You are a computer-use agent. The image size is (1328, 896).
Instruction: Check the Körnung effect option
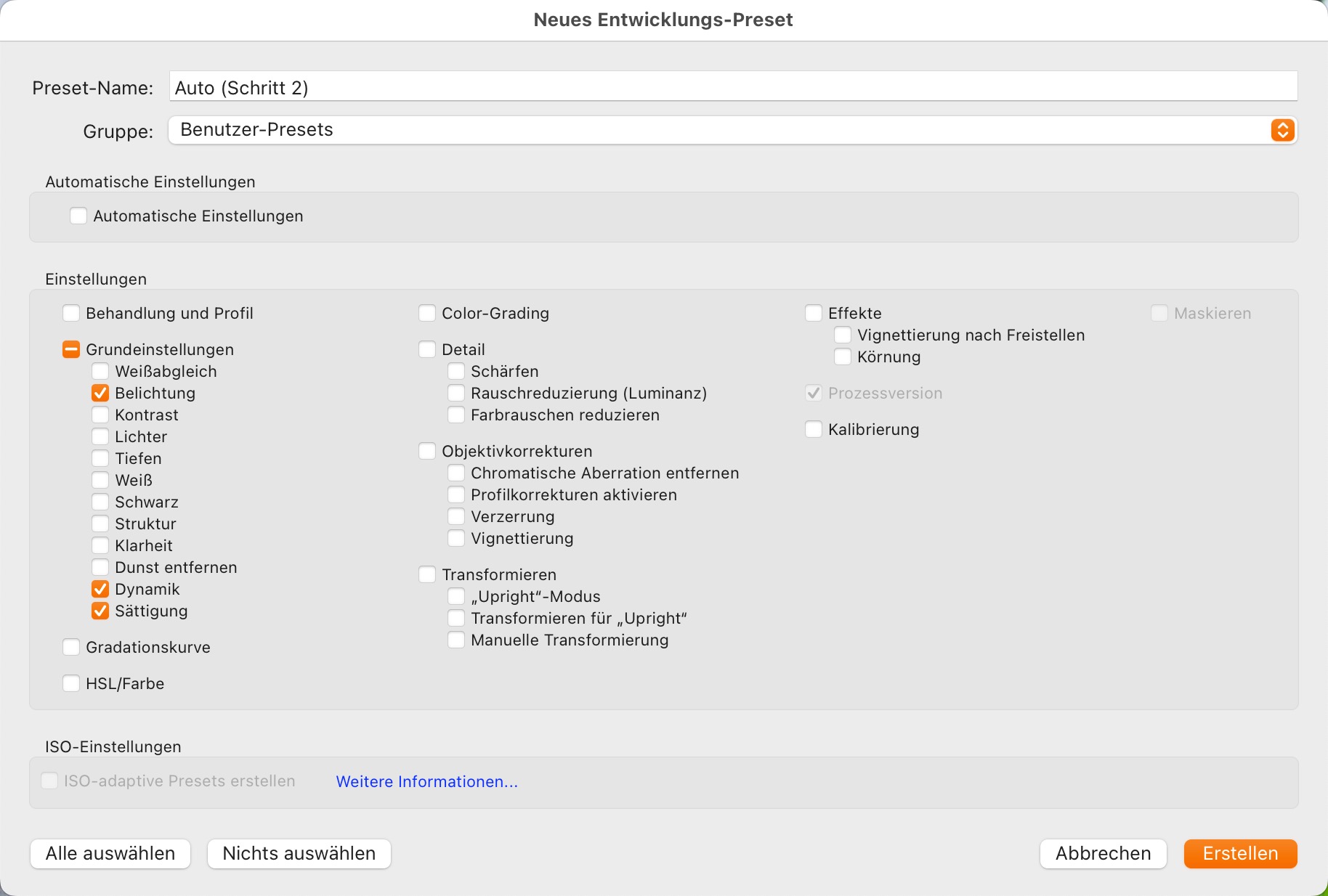[843, 357]
